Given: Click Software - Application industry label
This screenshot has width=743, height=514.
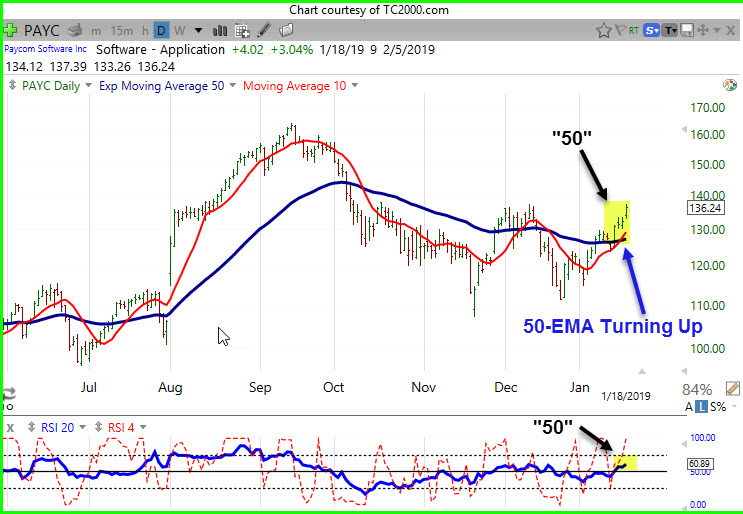Looking at the screenshot, I should (160, 50).
